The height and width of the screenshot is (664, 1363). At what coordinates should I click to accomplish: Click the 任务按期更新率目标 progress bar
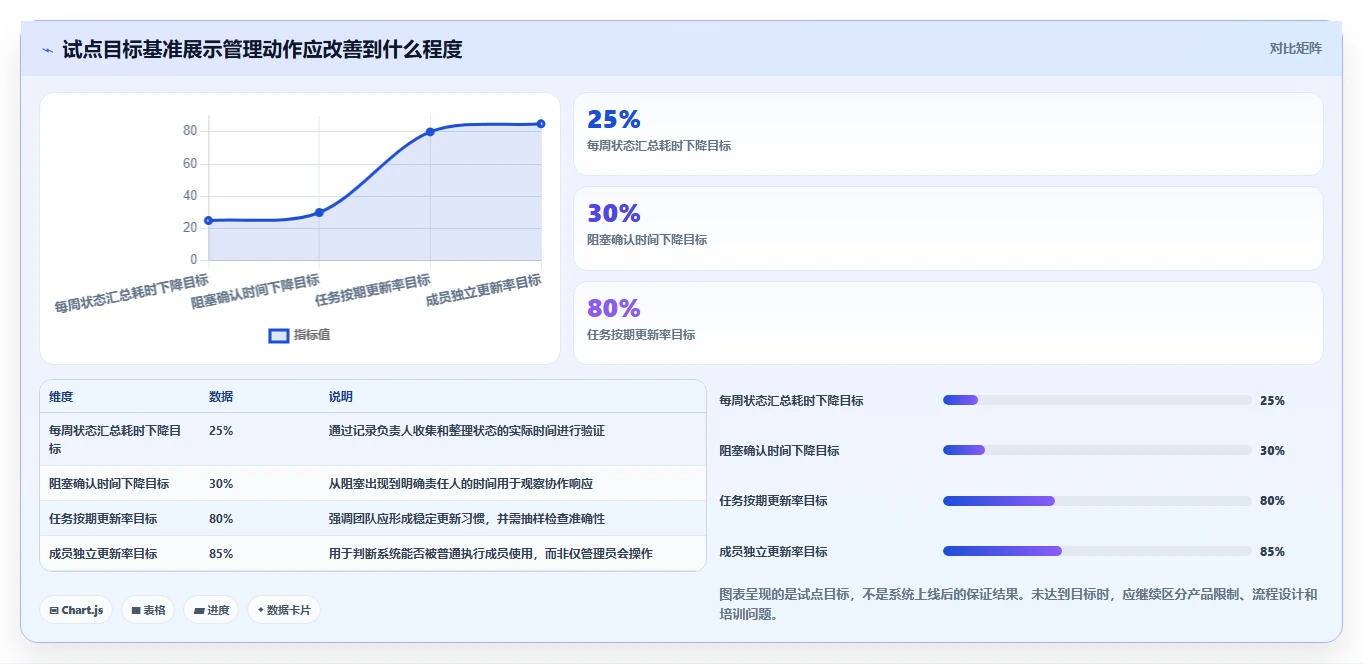[1097, 501]
